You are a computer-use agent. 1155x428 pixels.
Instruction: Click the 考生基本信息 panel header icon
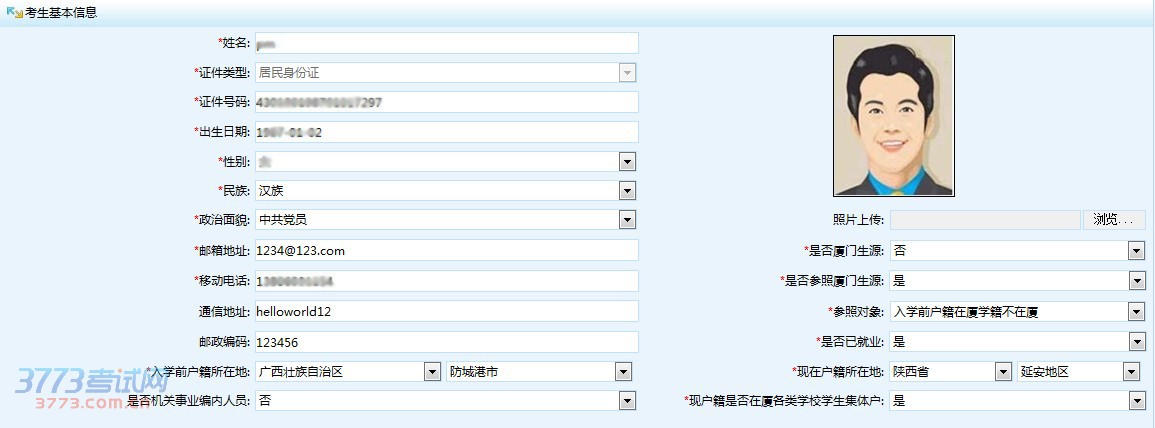pyautogui.click(x=14, y=12)
